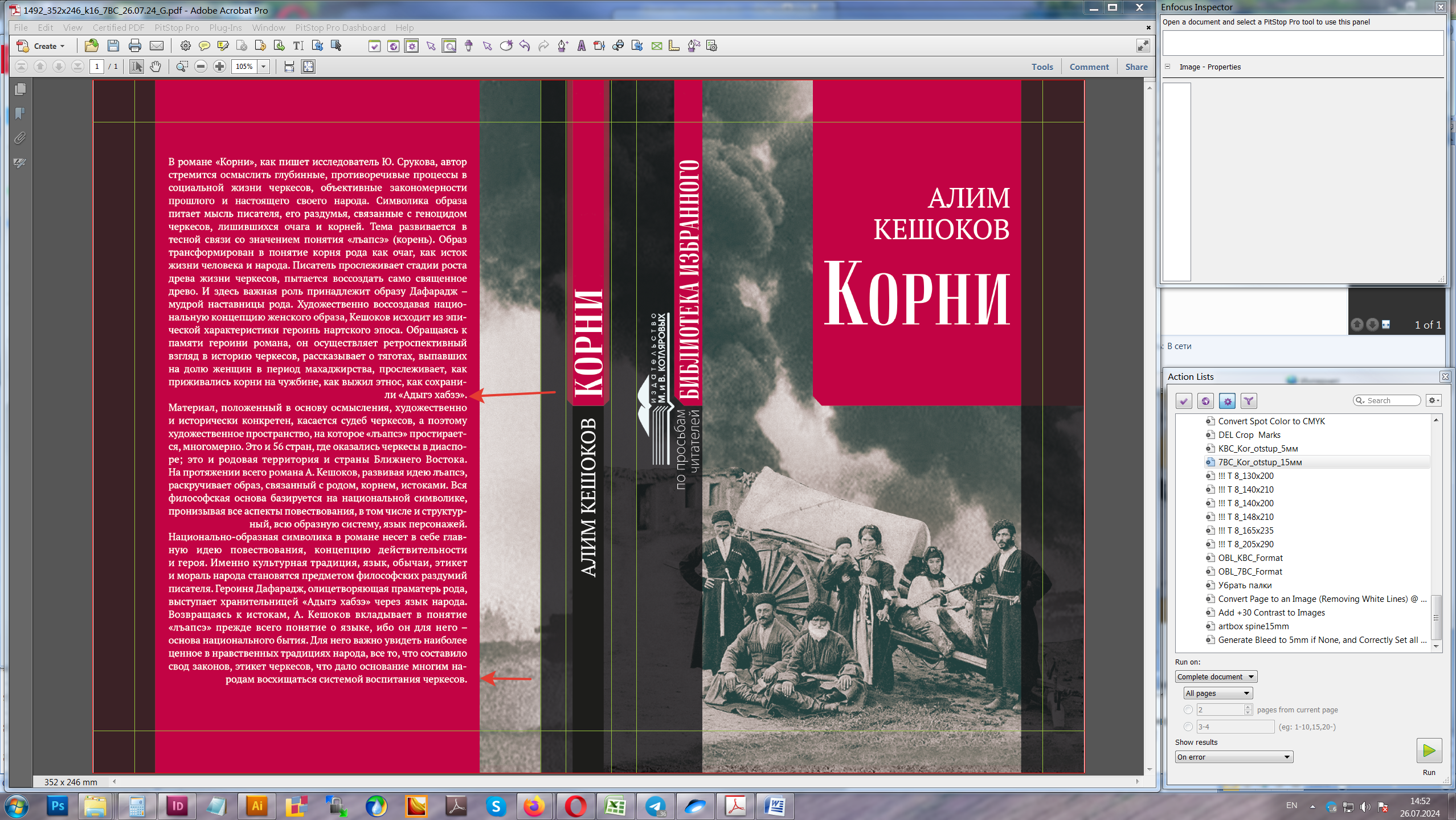The height and width of the screenshot is (820, 1456).
Task: Open the PitStop Pro menu
Action: tap(177, 27)
